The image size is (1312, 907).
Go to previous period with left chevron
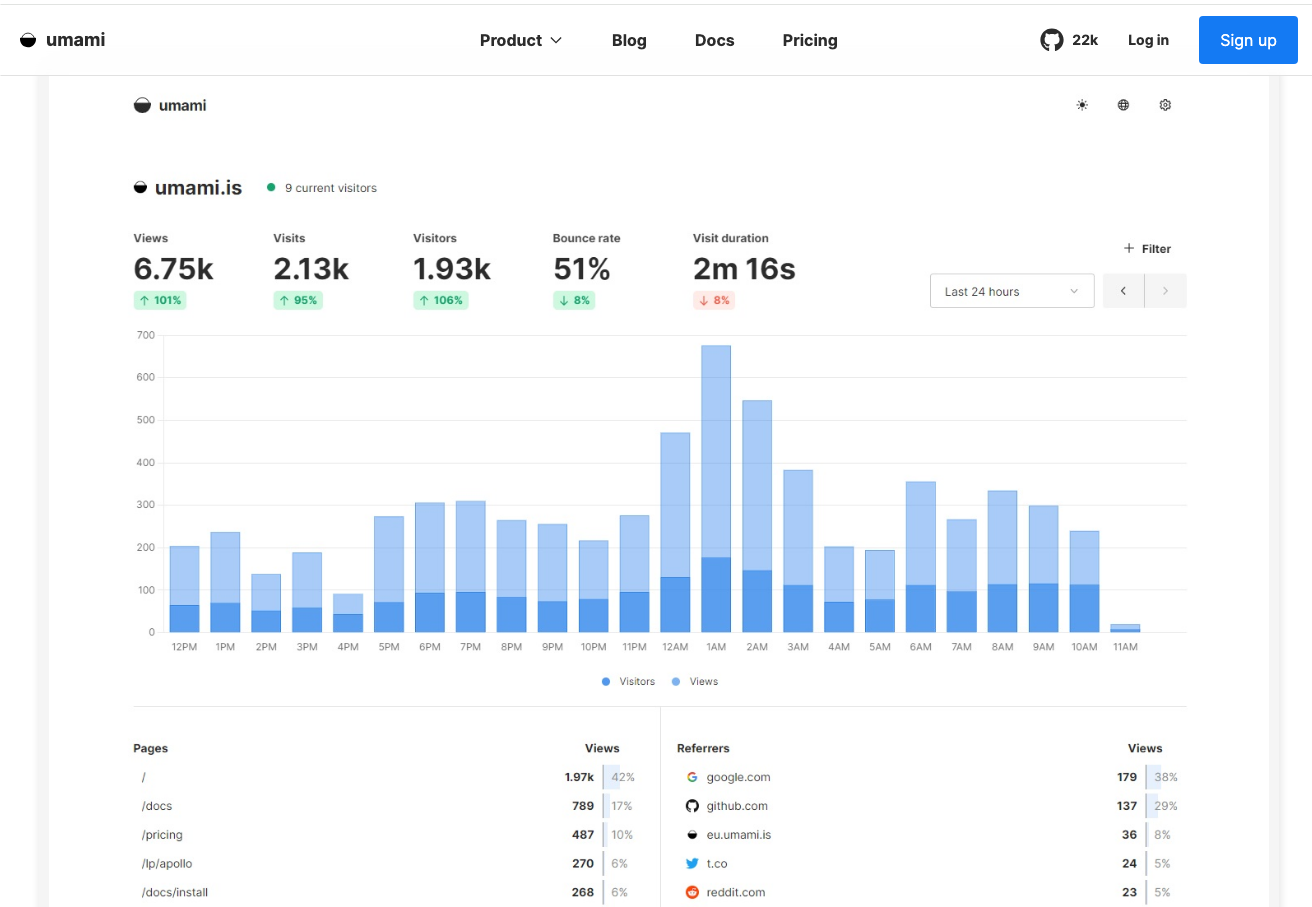tap(1123, 291)
